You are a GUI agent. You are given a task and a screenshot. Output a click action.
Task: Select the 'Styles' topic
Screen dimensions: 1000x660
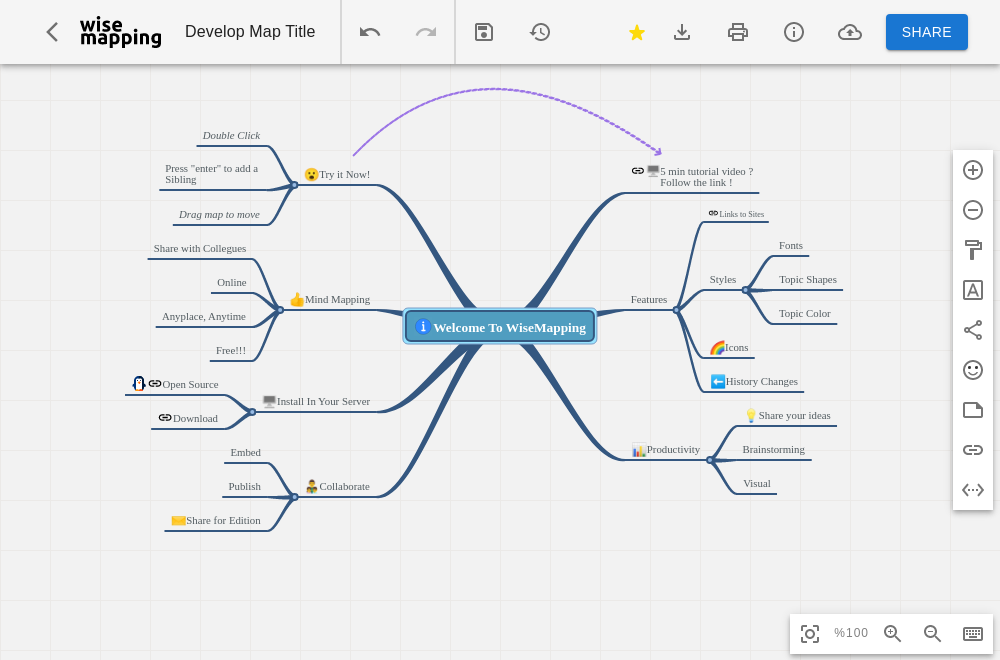coord(723,279)
